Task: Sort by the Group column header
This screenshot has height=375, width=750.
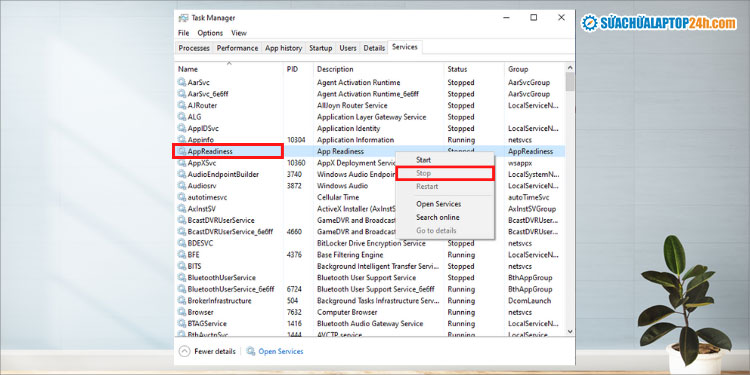Action: point(535,69)
